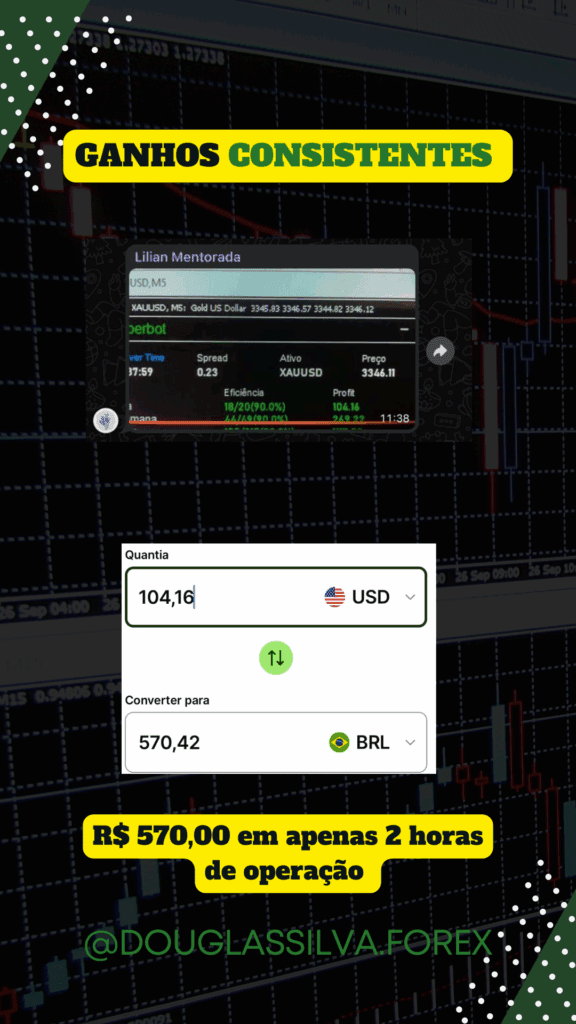Open the trading screenshot in the message
576x1024 pixels.
pos(272,349)
